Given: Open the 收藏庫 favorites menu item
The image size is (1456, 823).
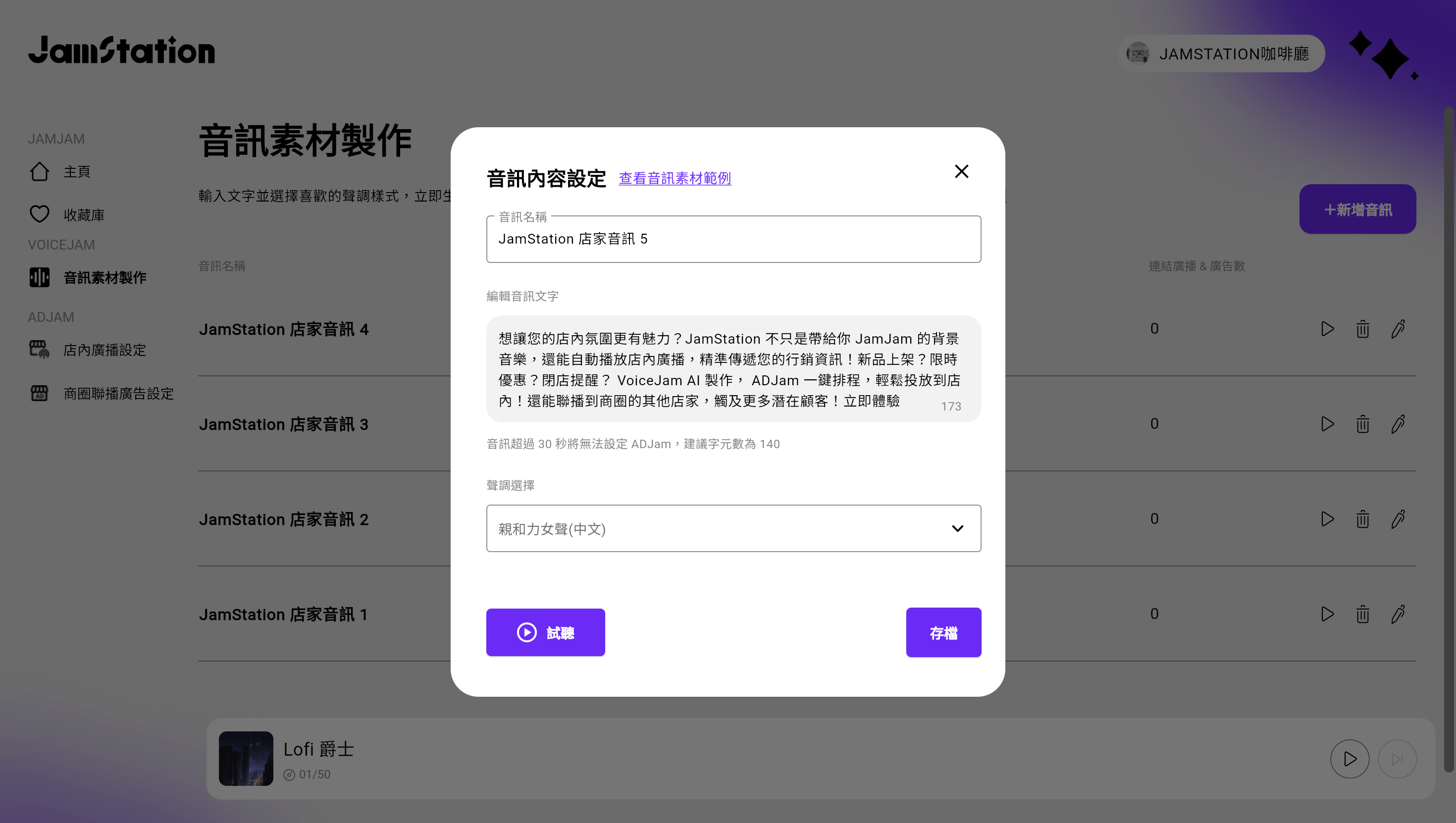Looking at the screenshot, I should [x=84, y=215].
